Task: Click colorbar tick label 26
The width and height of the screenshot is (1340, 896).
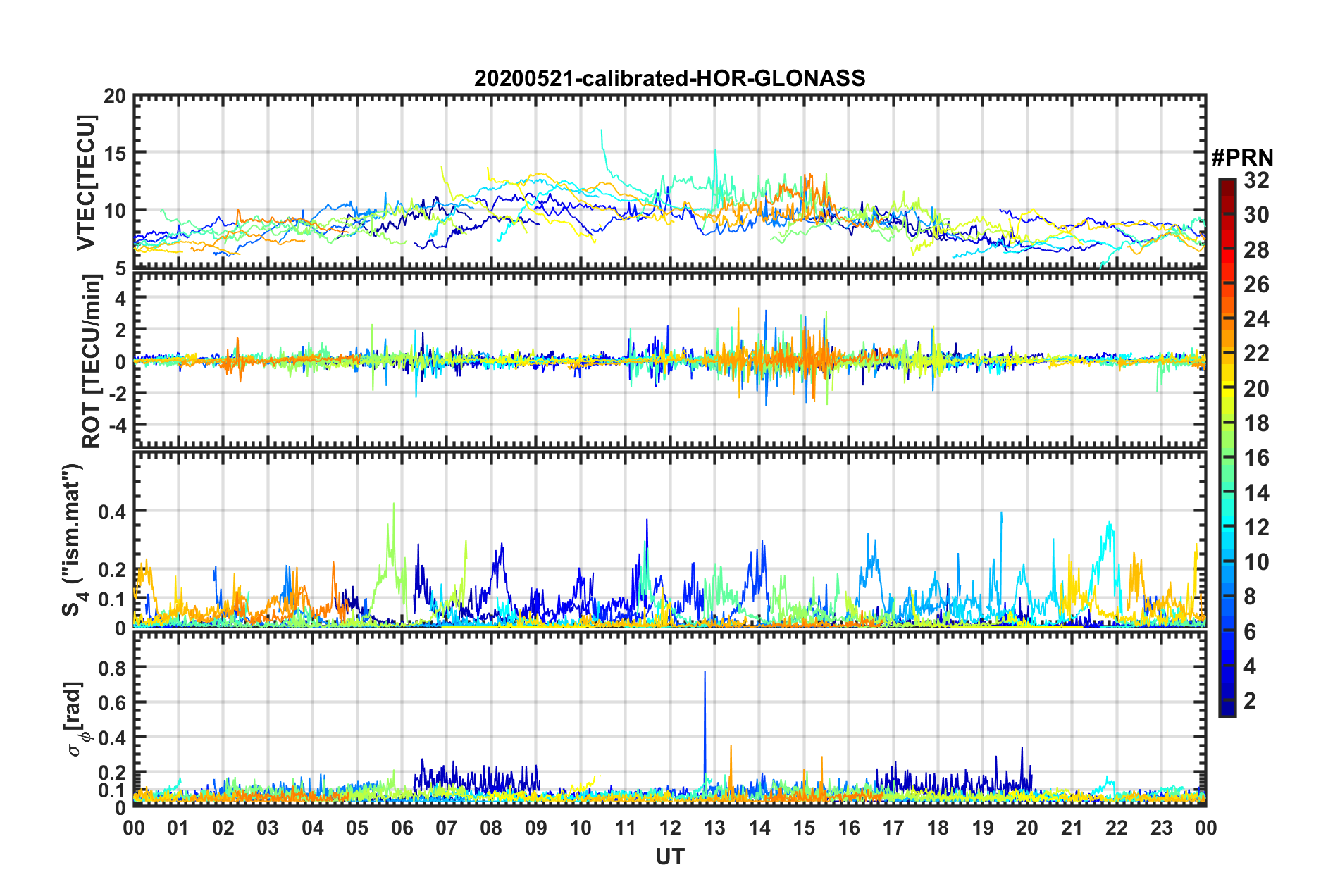Action: point(1256,285)
